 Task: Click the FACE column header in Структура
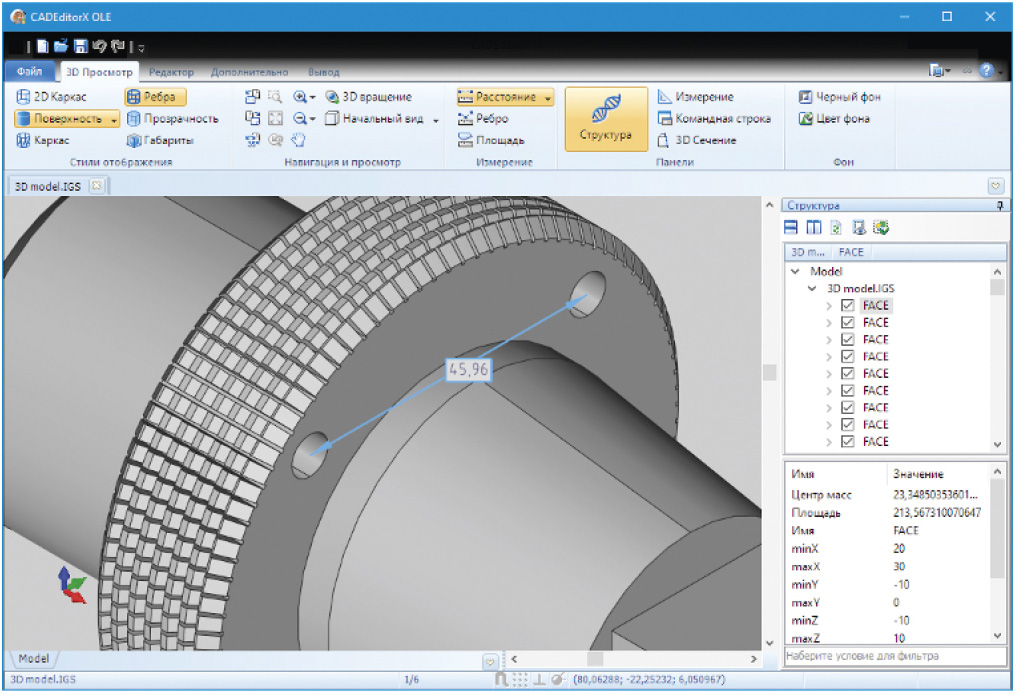[x=851, y=252]
